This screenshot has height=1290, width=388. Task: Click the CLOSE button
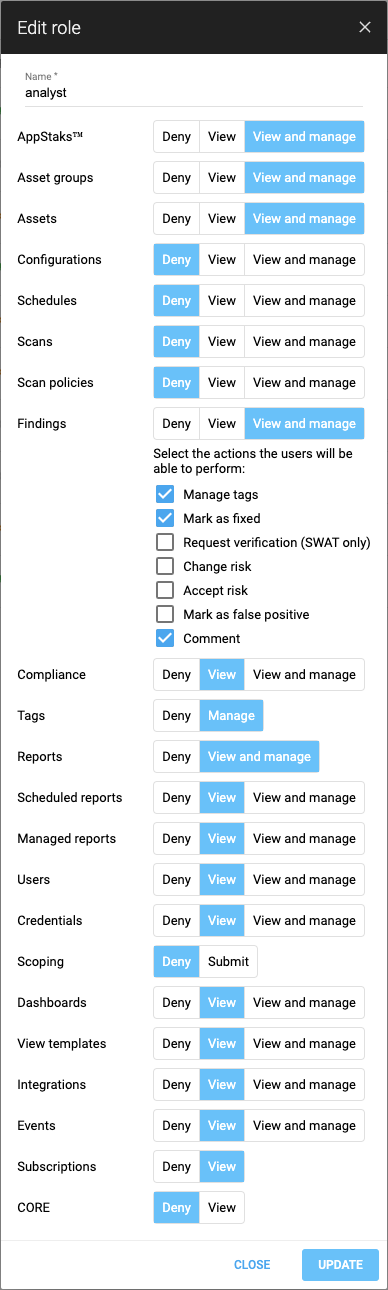coord(252,1264)
